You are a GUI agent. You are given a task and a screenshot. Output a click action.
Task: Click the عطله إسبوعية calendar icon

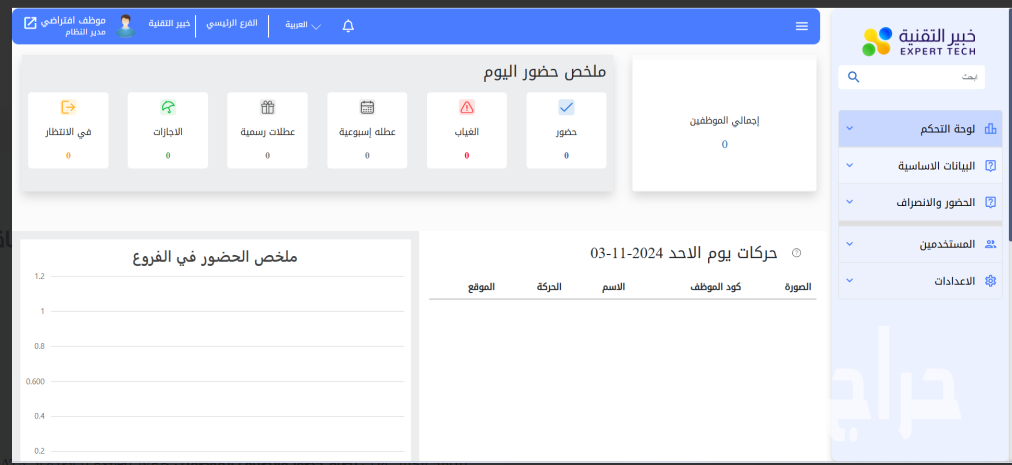367,108
